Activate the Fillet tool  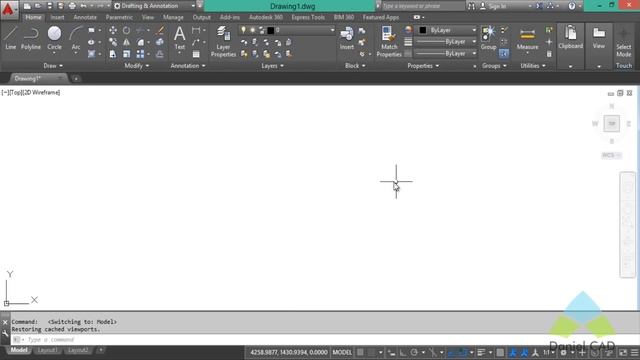(140, 42)
